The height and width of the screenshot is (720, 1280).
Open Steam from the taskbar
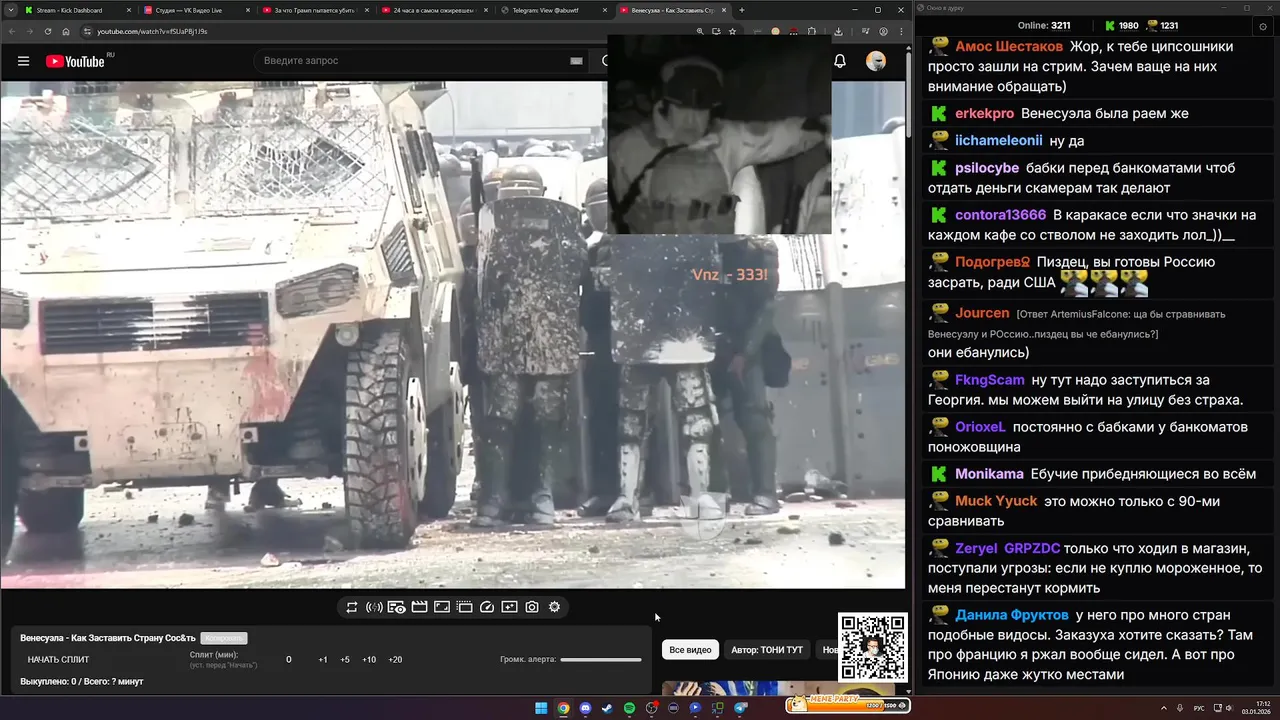click(x=607, y=708)
